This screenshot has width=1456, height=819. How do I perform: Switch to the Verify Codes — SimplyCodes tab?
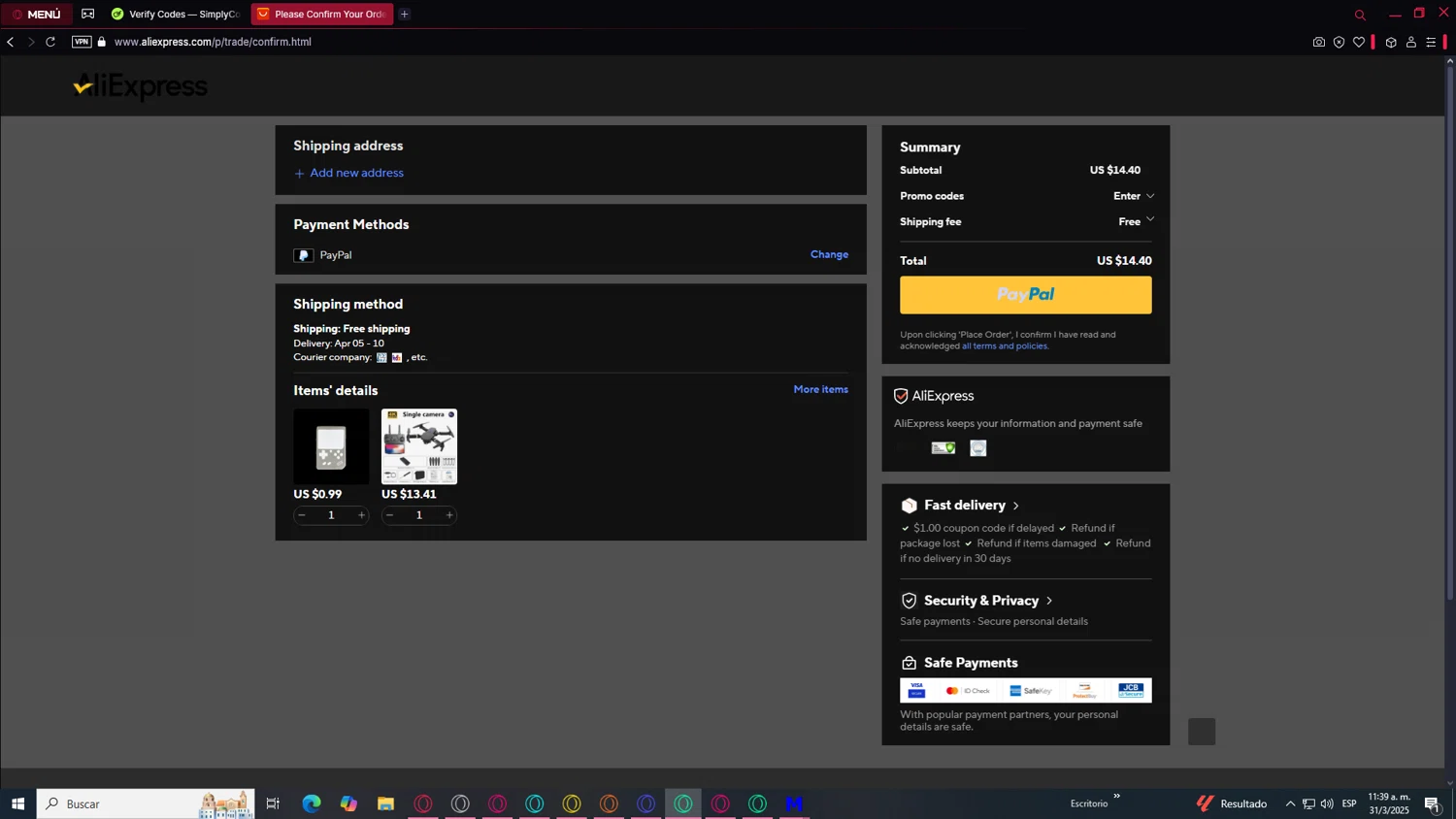176,14
